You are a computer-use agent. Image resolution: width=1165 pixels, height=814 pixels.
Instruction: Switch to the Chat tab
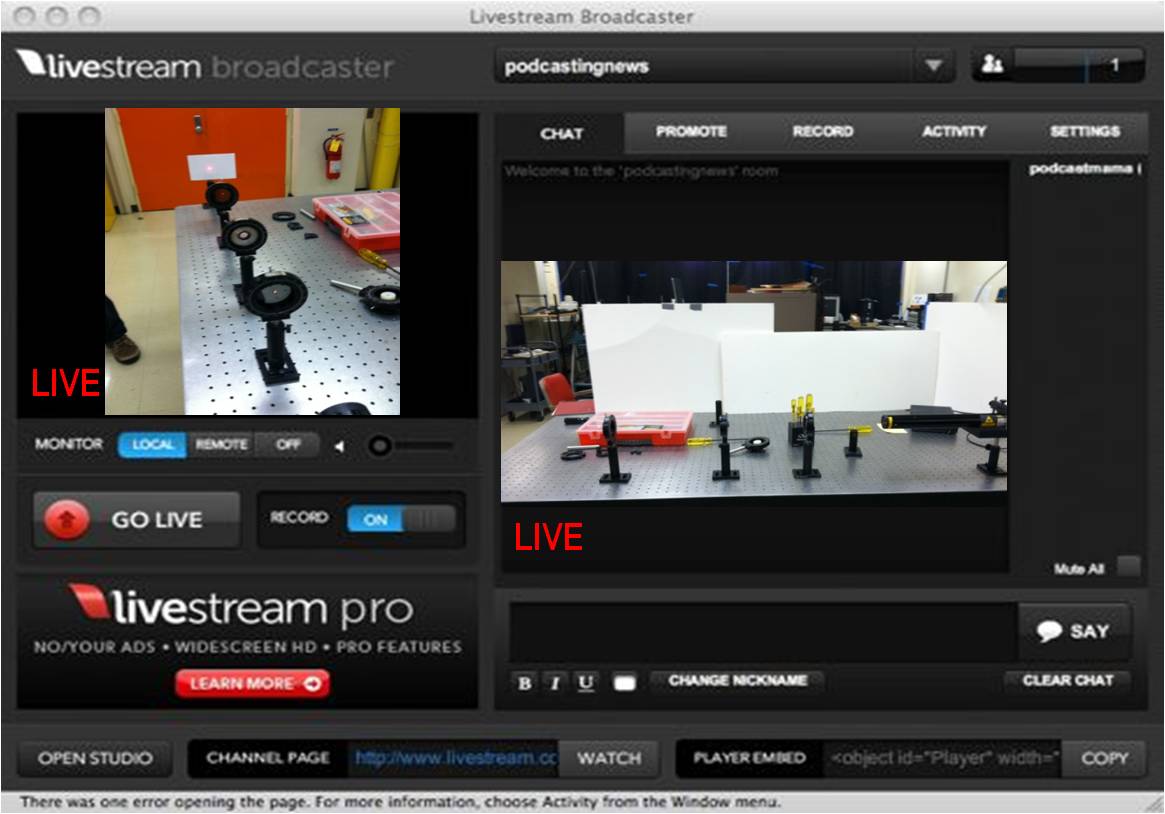[x=561, y=134]
